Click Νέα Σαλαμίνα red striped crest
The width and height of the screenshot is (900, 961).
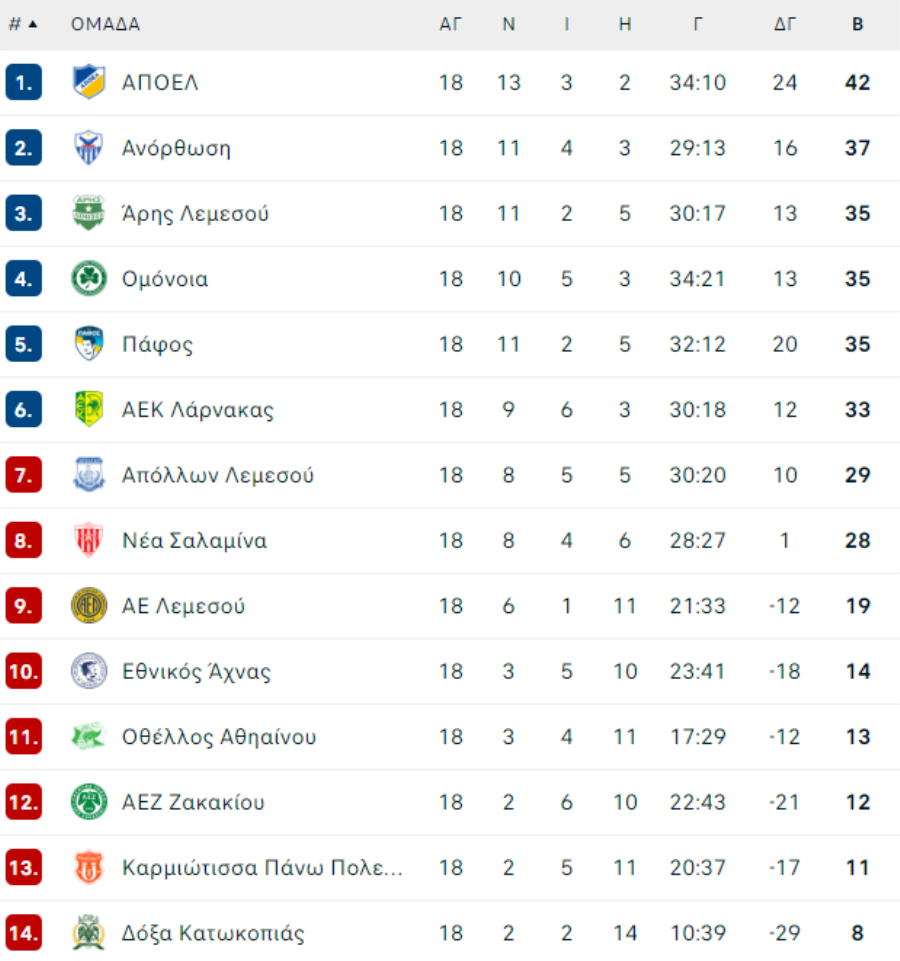89,540
